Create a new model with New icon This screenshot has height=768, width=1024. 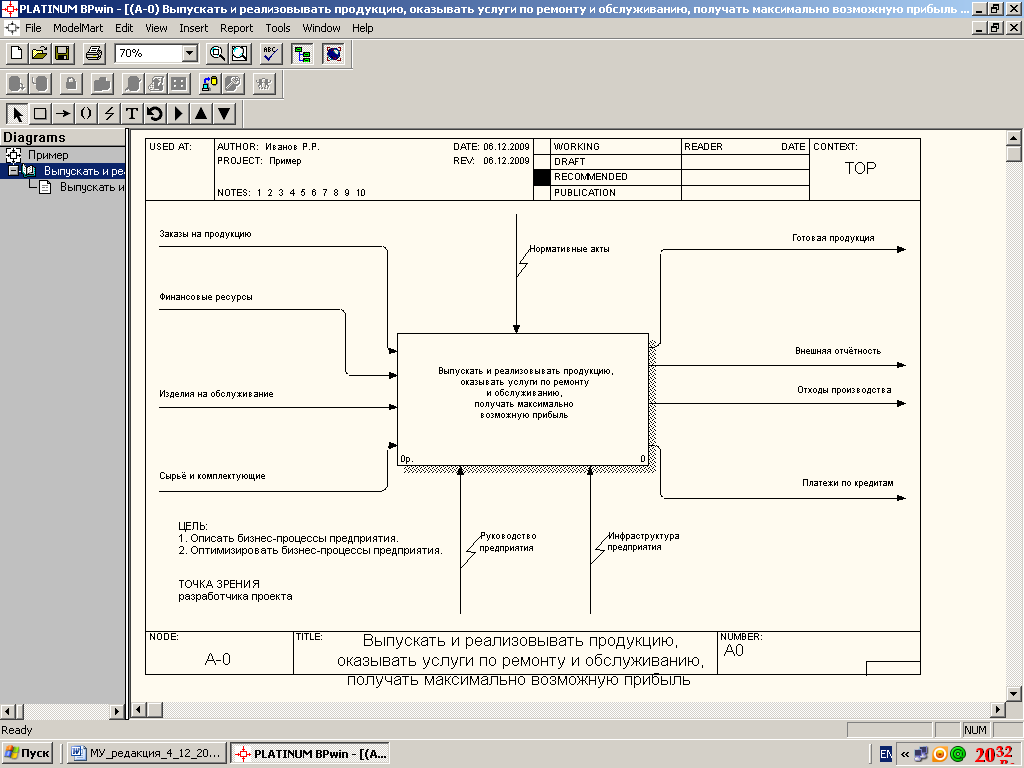coord(17,54)
